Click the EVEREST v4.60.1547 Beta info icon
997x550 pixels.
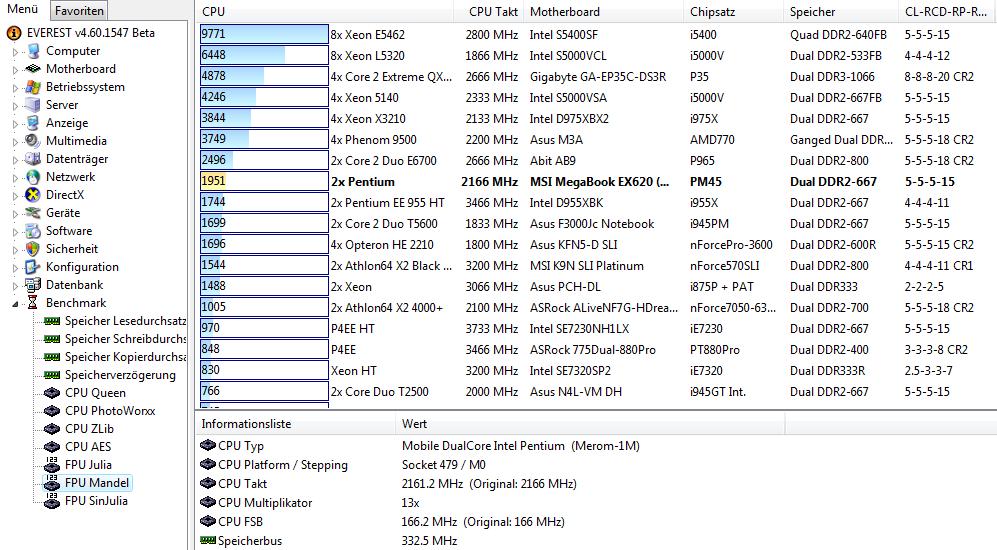pyautogui.click(x=13, y=33)
